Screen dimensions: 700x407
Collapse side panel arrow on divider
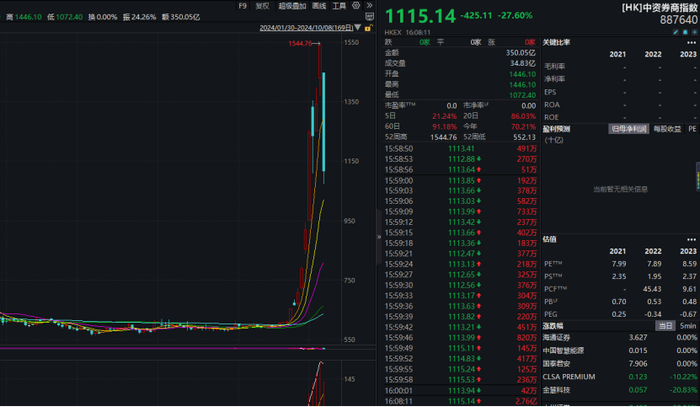pyautogui.click(x=379, y=237)
